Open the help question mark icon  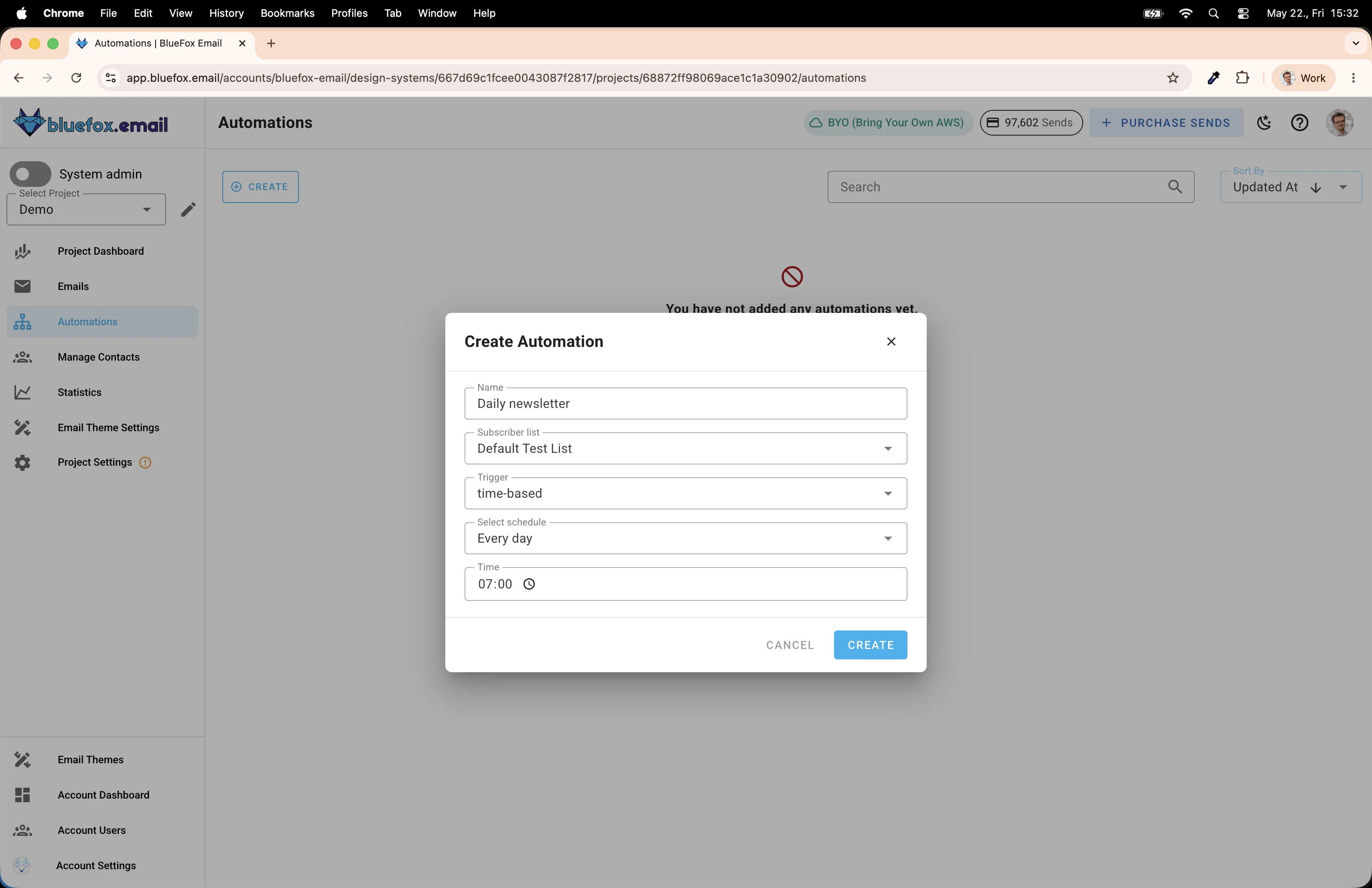click(x=1299, y=123)
